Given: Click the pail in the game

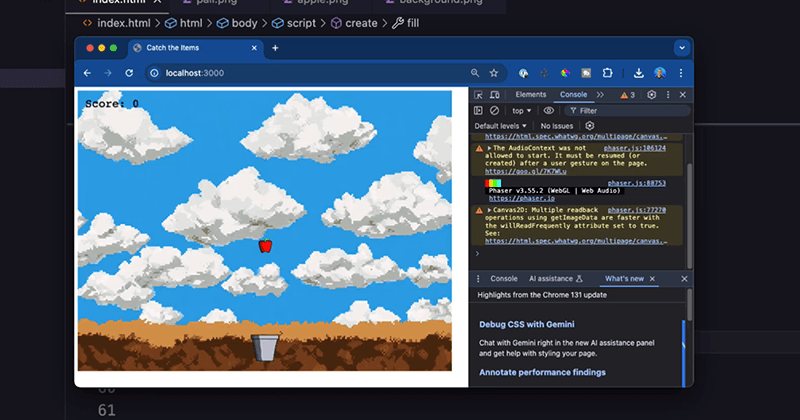Looking at the screenshot, I should click(x=265, y=348).
